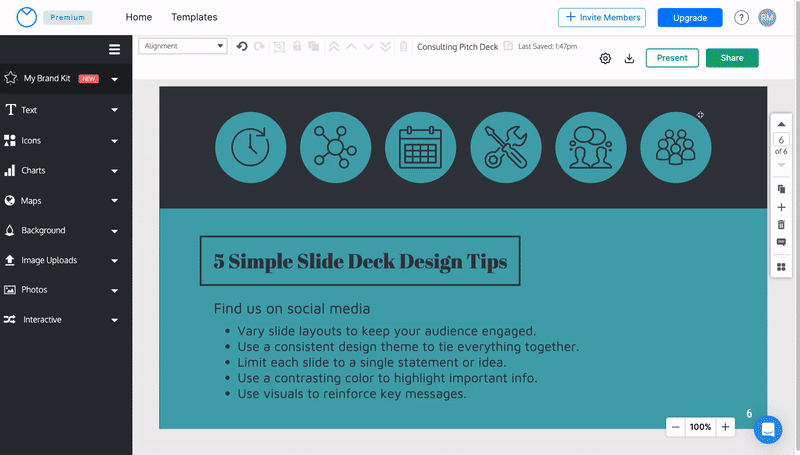Viewport: 800px width, 455px height.
Task: Open the Templates menu
Action: tap(194, 17)
